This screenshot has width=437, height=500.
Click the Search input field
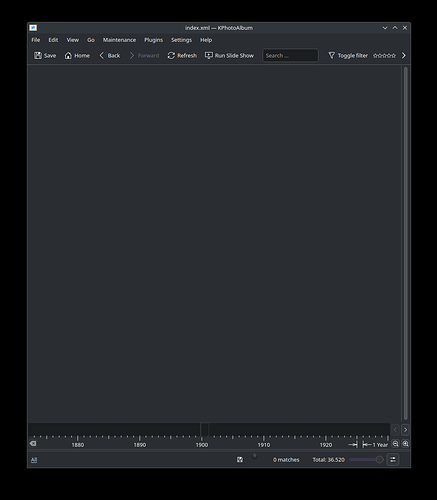pos(290,55)
